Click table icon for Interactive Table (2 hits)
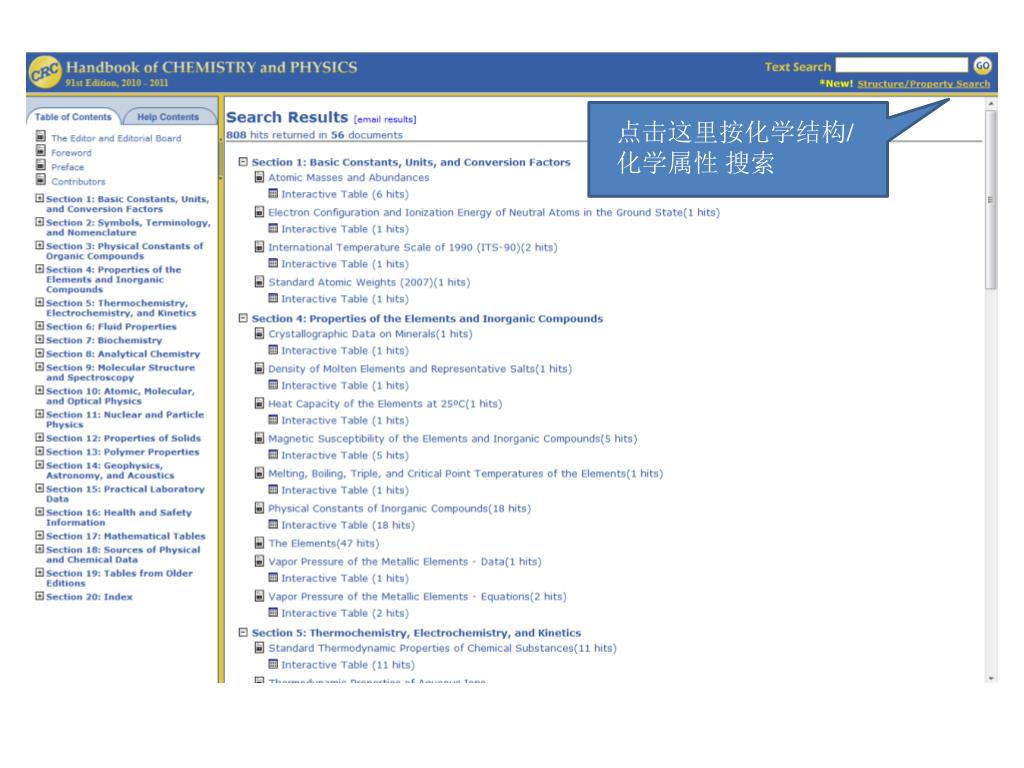 click(273, 613)
